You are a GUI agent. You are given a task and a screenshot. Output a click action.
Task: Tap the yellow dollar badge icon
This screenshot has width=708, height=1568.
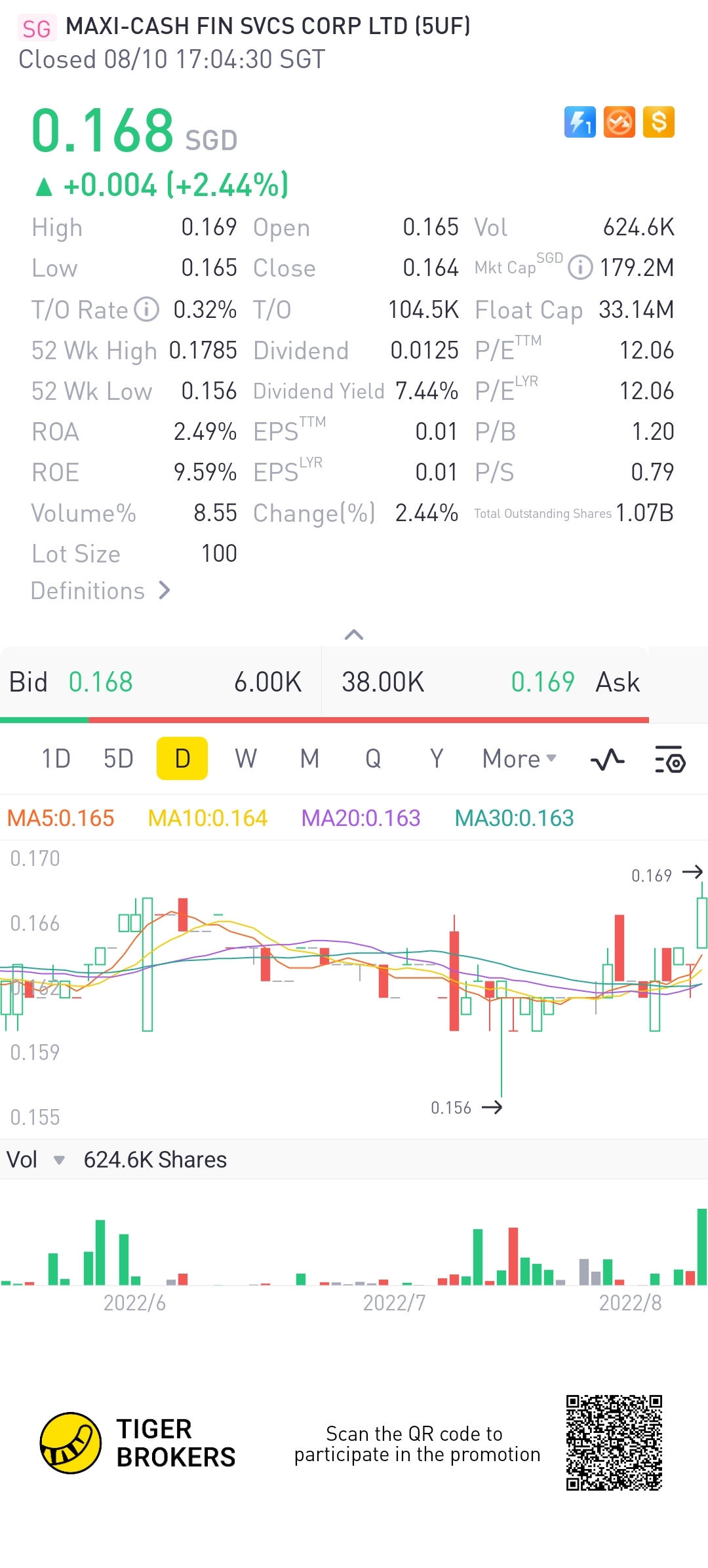tap(659, 122)
